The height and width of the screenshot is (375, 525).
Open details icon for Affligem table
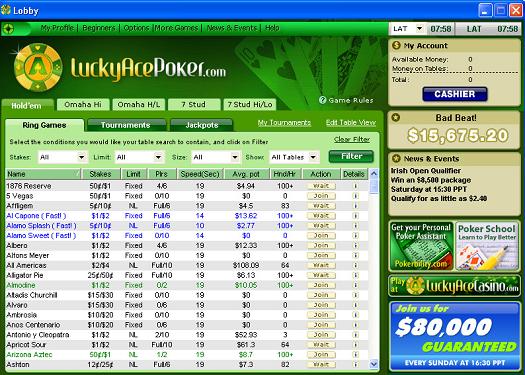coord(355,206)
